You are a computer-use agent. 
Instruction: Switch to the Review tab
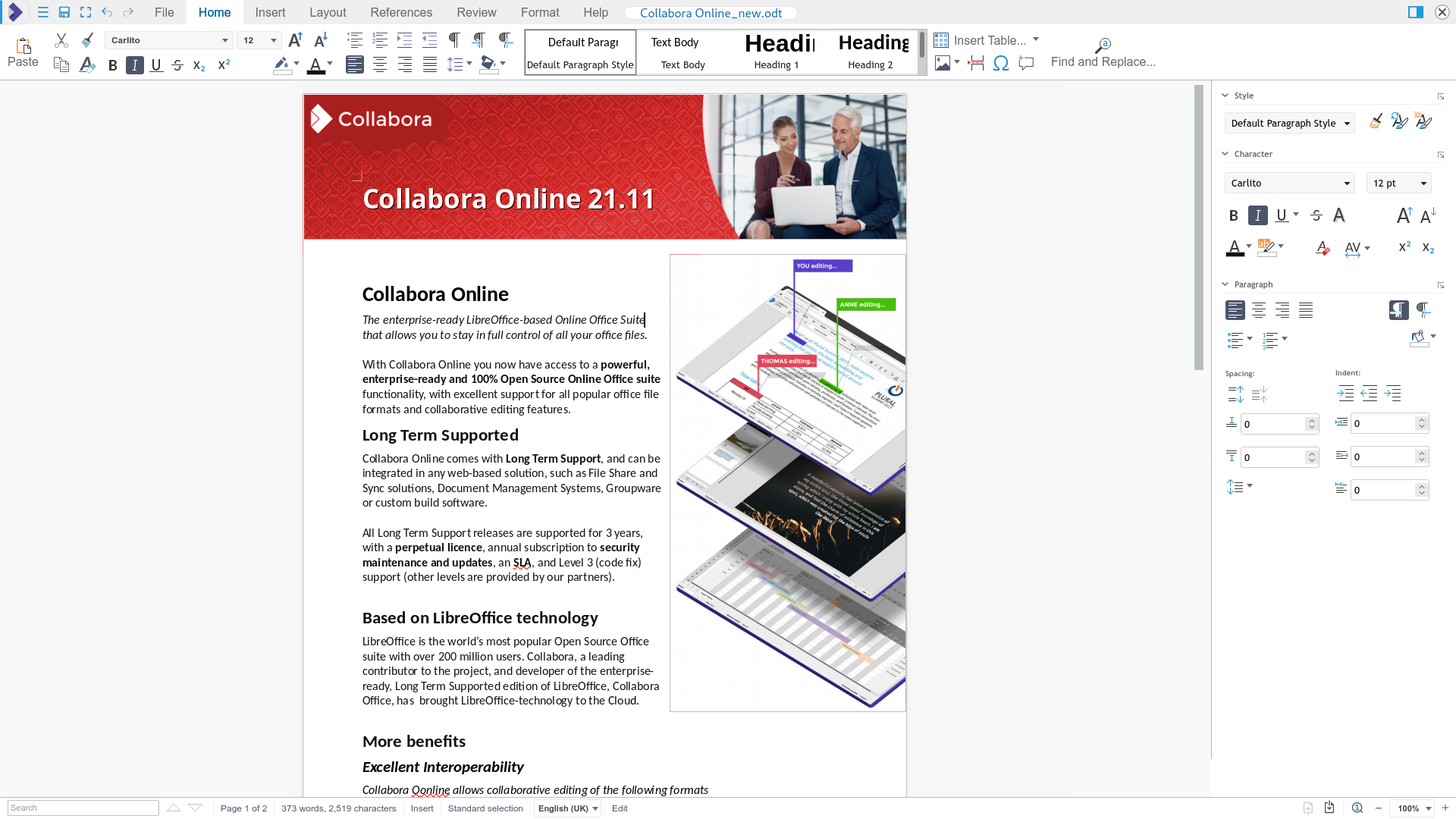(476, 12)
